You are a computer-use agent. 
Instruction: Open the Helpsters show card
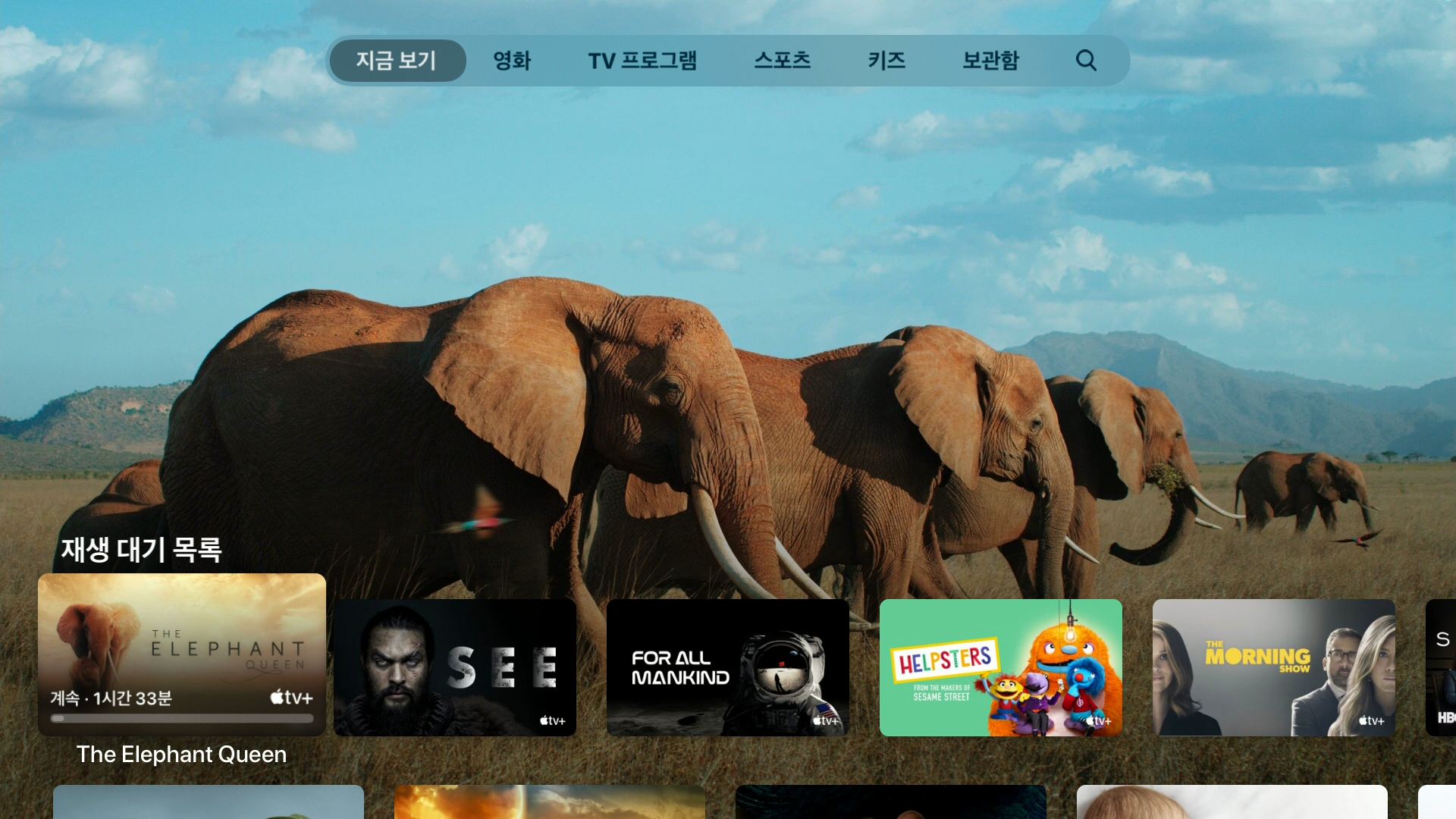[1001, 667]
